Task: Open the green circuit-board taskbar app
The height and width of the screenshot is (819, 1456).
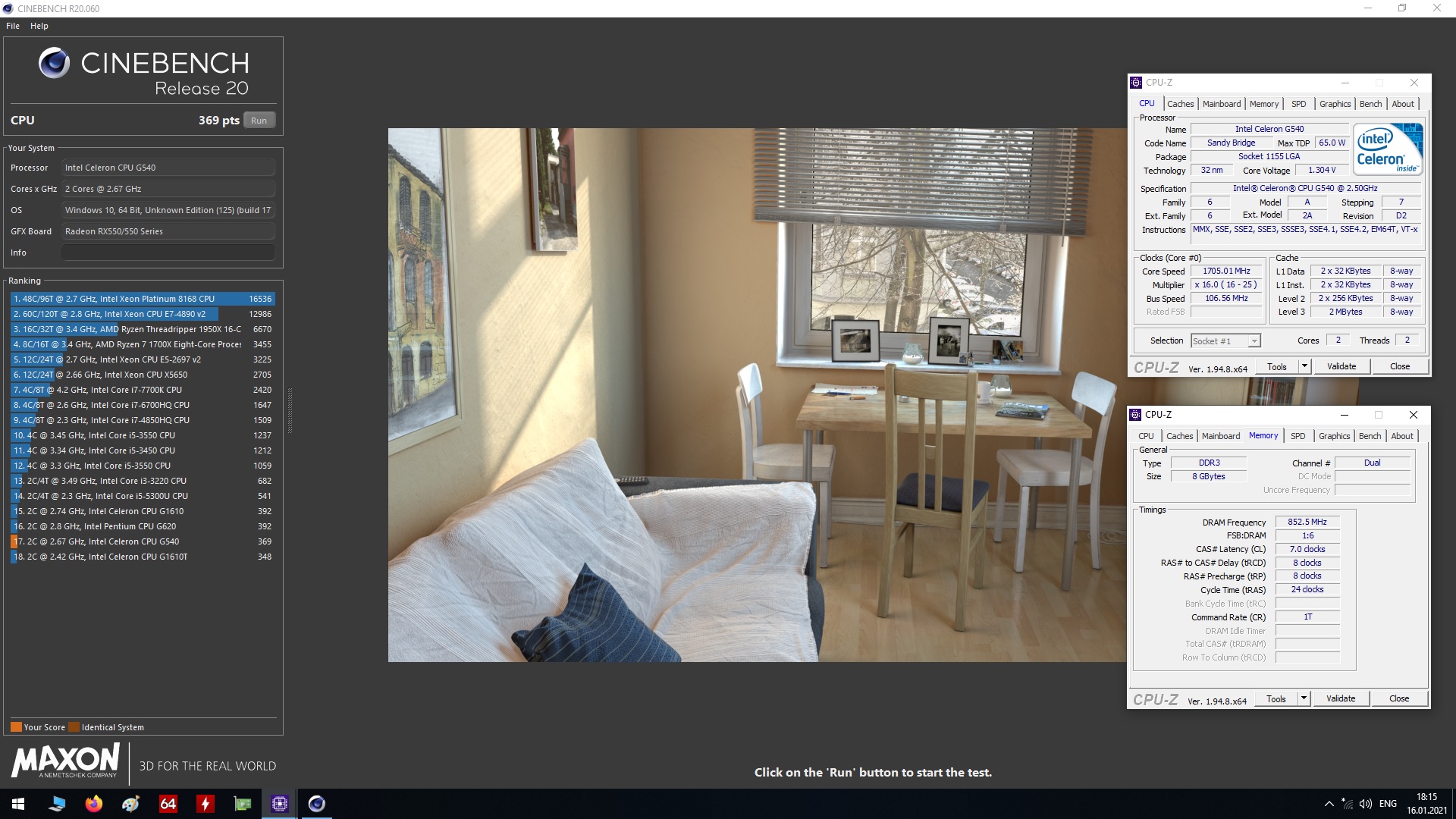Action: point(242,804)
